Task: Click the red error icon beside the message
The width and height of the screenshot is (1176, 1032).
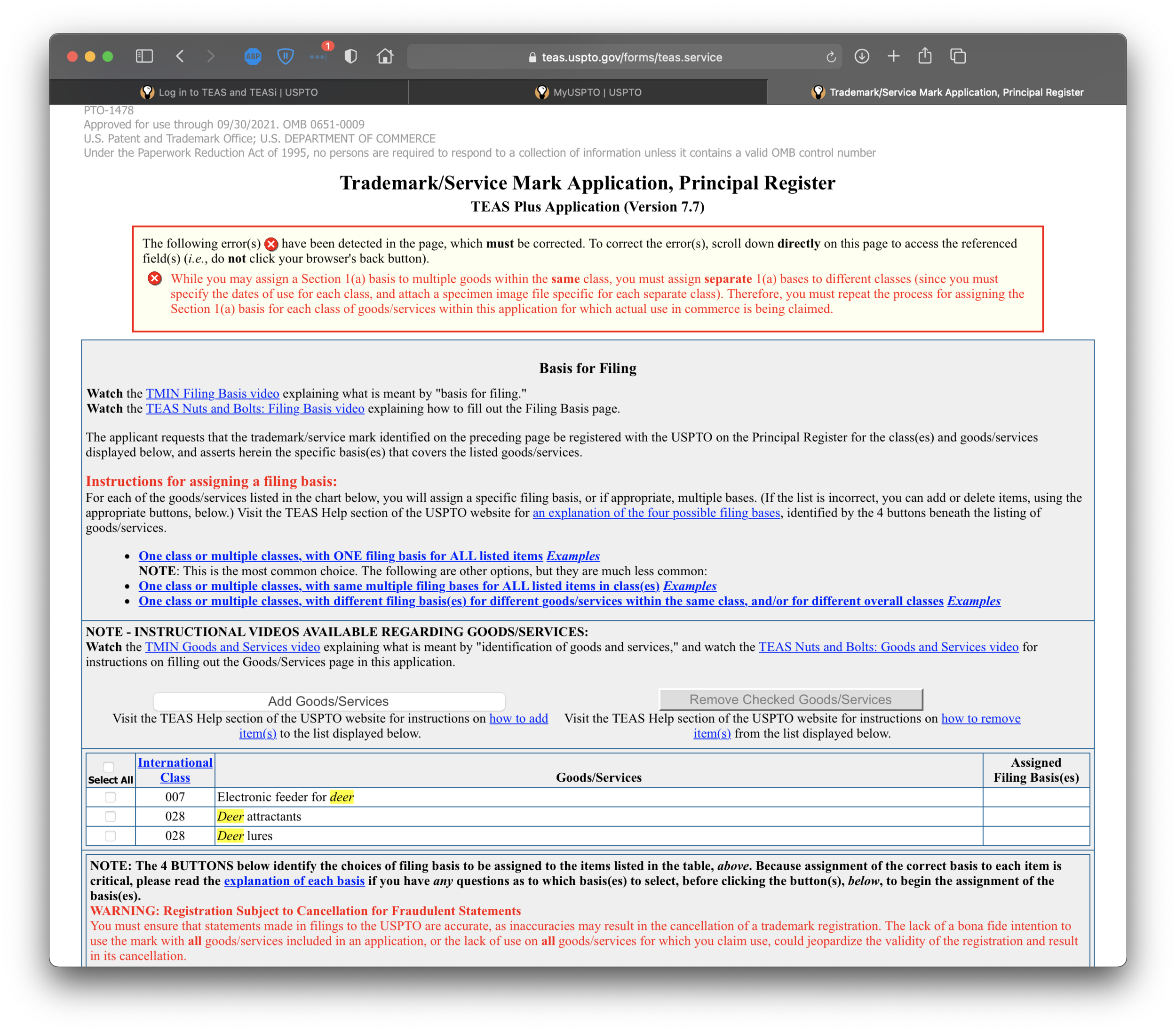Action: coord(155,278)
